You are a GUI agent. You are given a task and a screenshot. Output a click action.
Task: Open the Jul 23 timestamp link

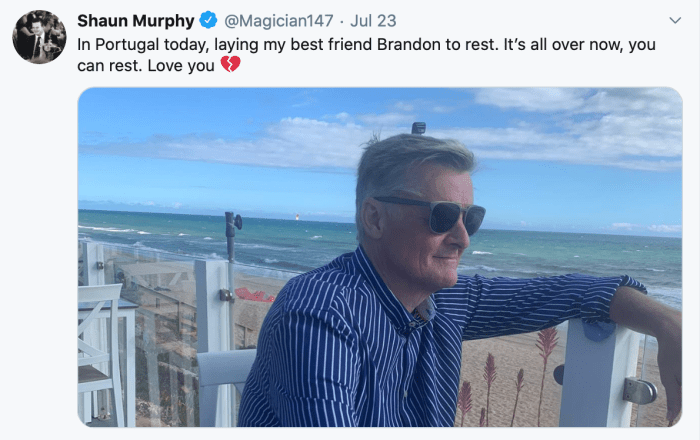pos(373,21)
